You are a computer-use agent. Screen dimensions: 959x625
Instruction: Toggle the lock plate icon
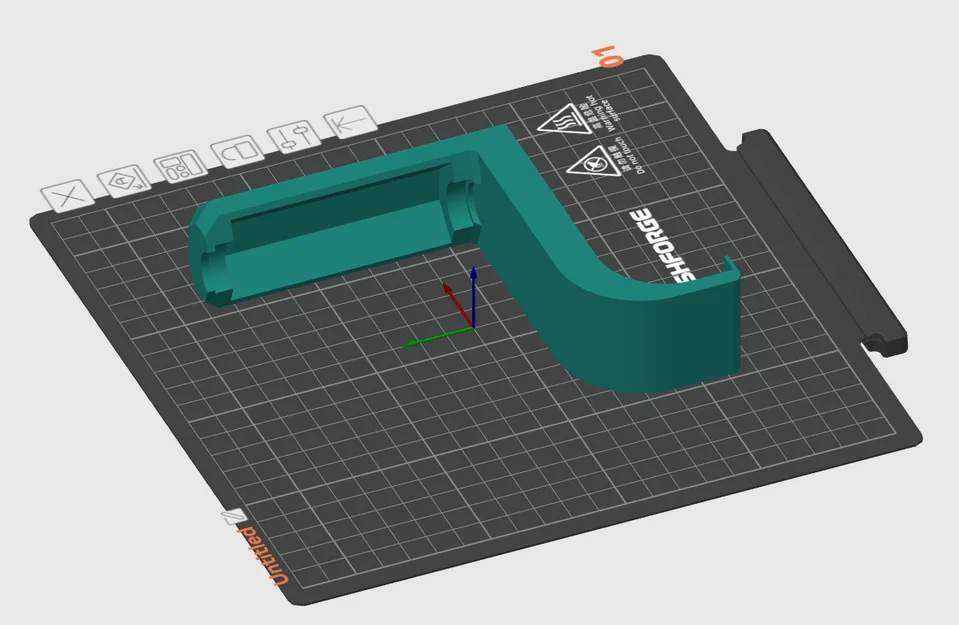point(237,151)
